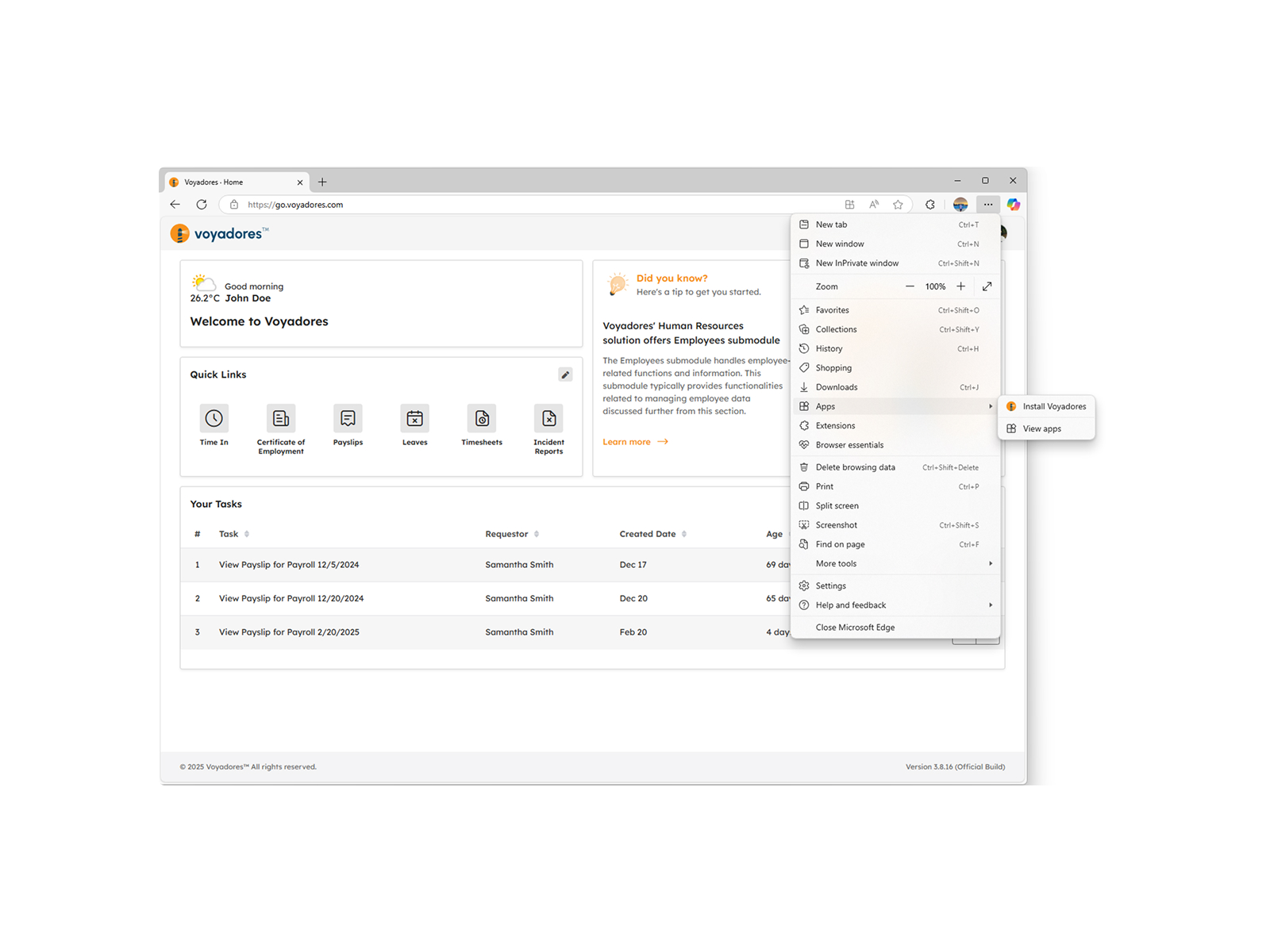Viewport: 1270px width, 952px height.
Task: Enter full screen from Zoom row
Action: coord(987,286)
